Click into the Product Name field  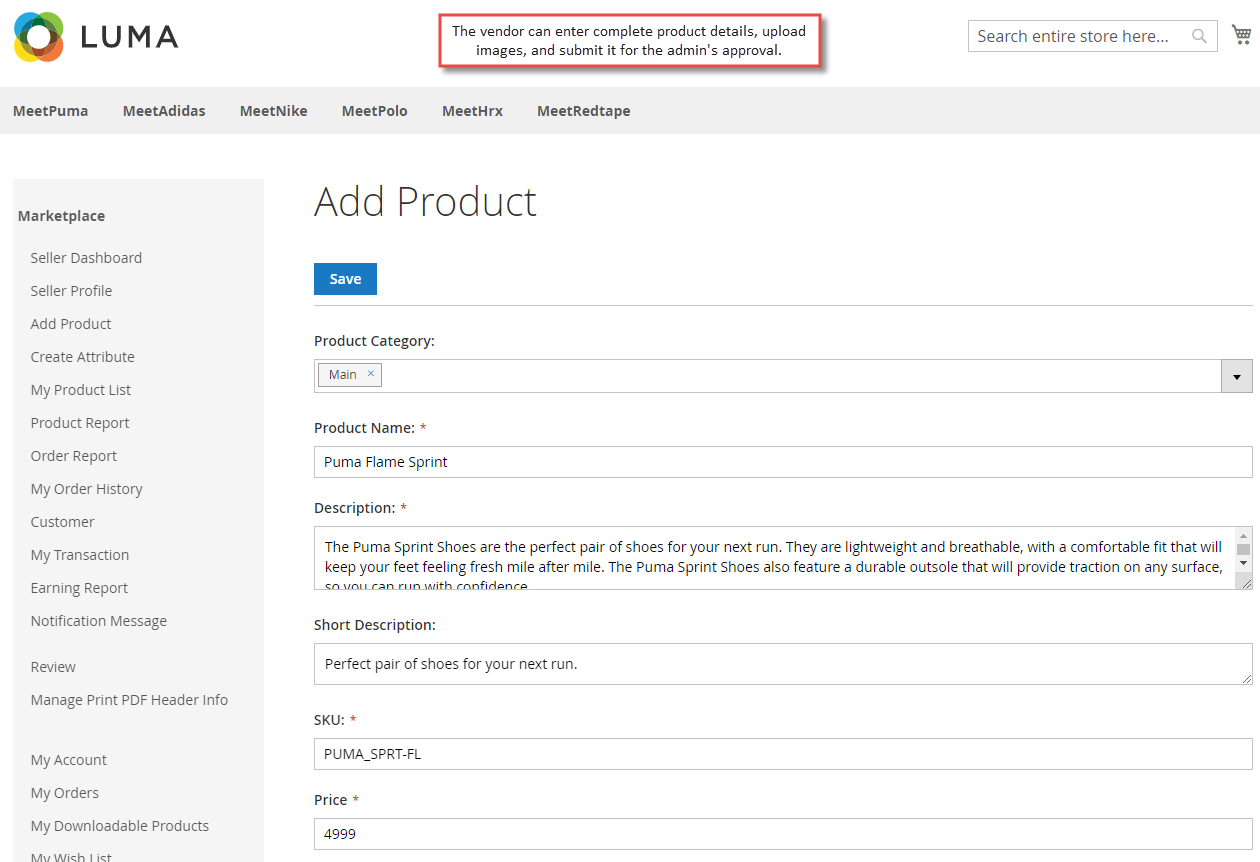tap(783, 462)
